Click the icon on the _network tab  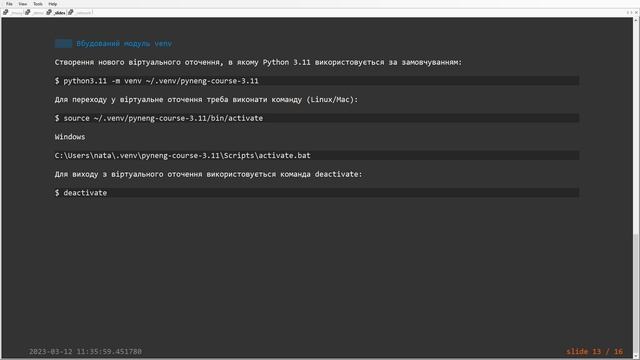[71, 12]
